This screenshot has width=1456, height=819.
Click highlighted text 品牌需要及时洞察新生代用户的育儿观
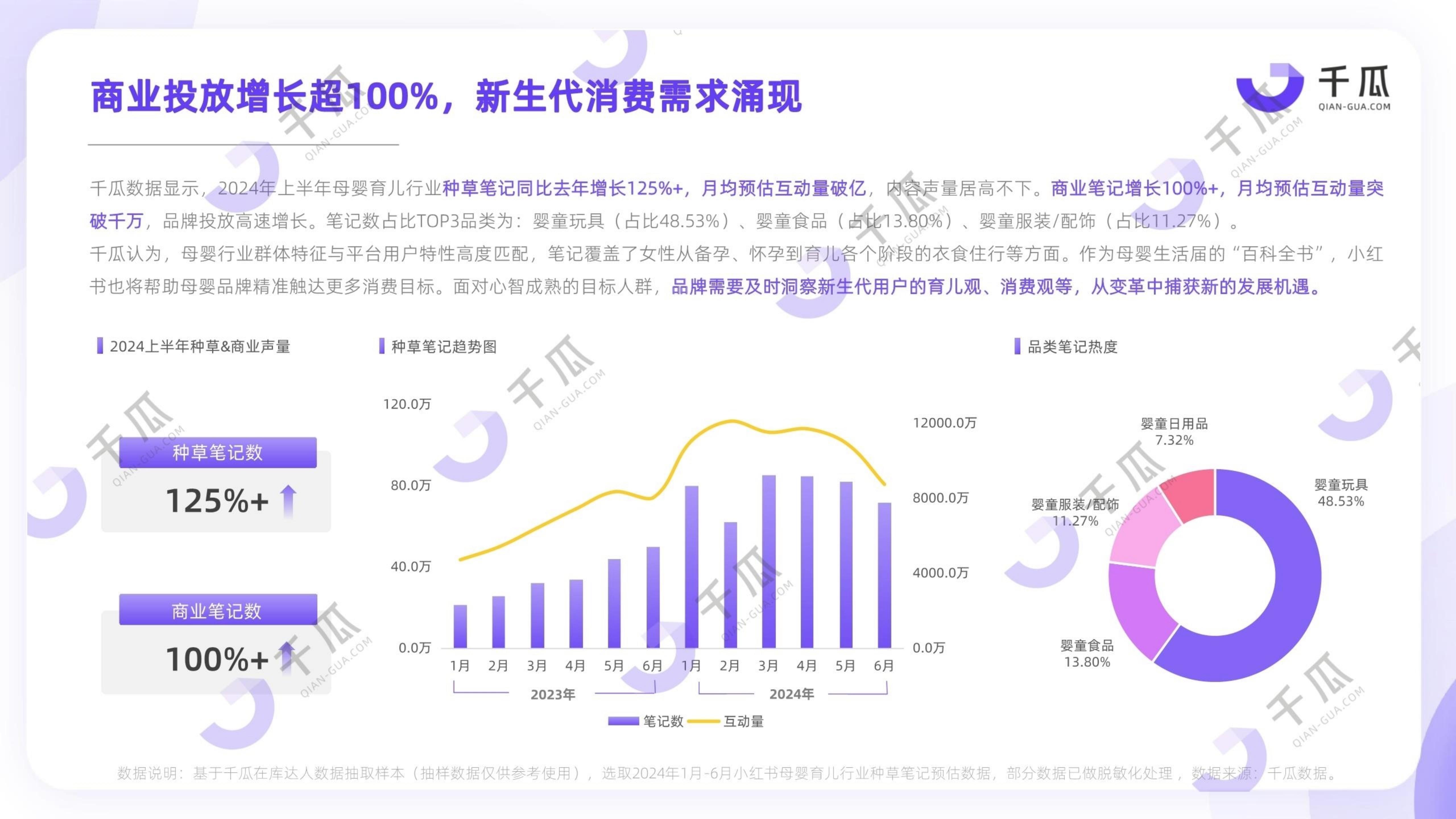826,287
